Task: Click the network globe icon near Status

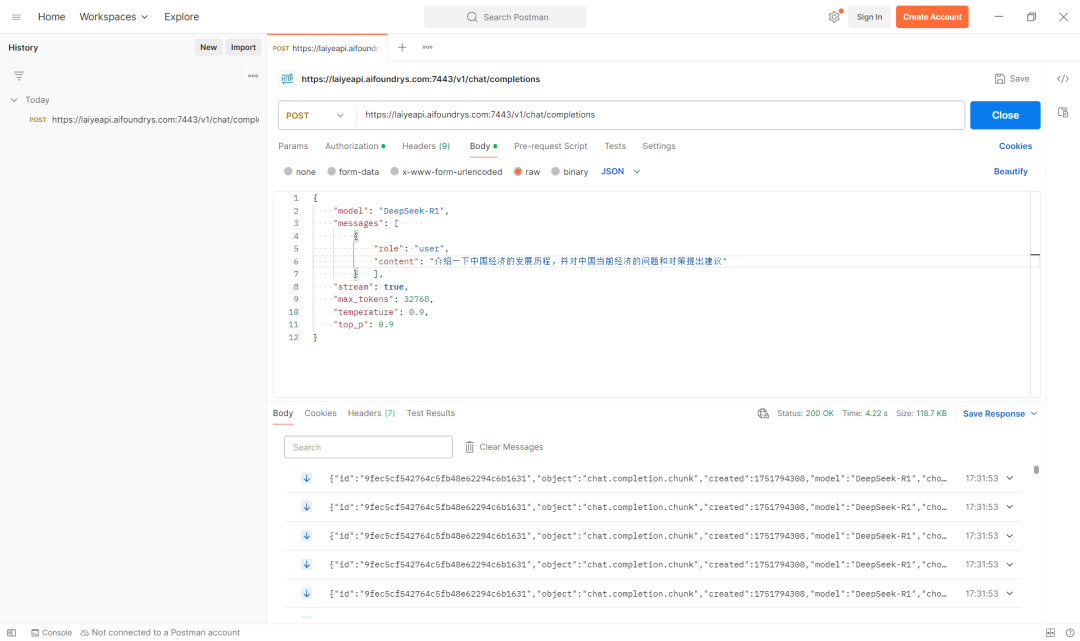Action: click(762, 413)
